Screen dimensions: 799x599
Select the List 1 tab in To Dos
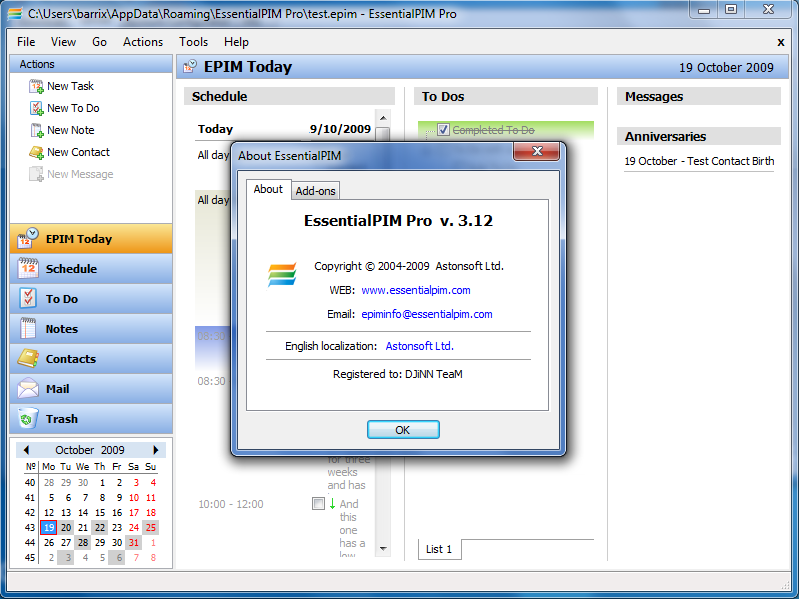pos(439,549)
